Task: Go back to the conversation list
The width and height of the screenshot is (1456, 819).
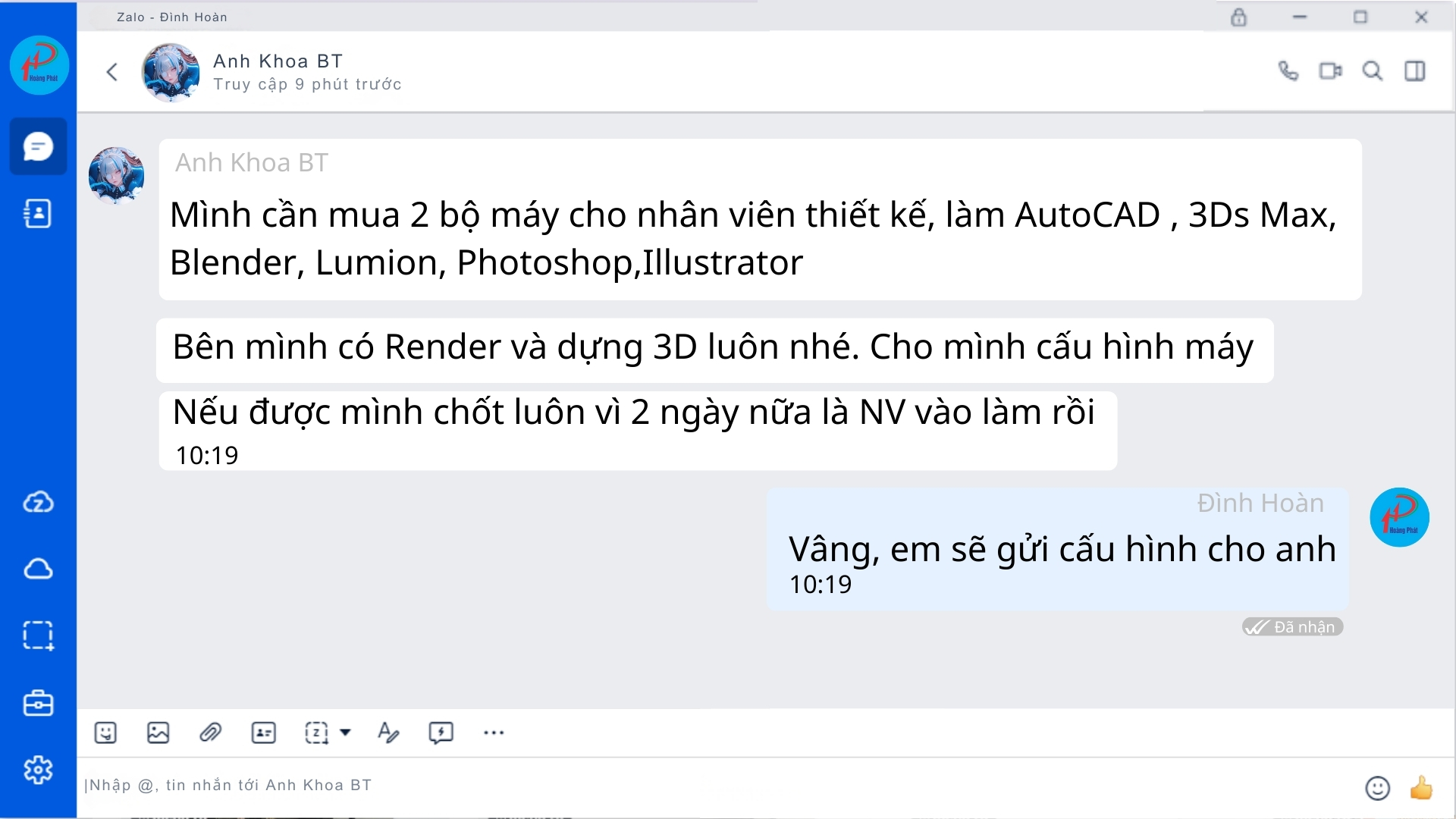Action: coord(111,71)
